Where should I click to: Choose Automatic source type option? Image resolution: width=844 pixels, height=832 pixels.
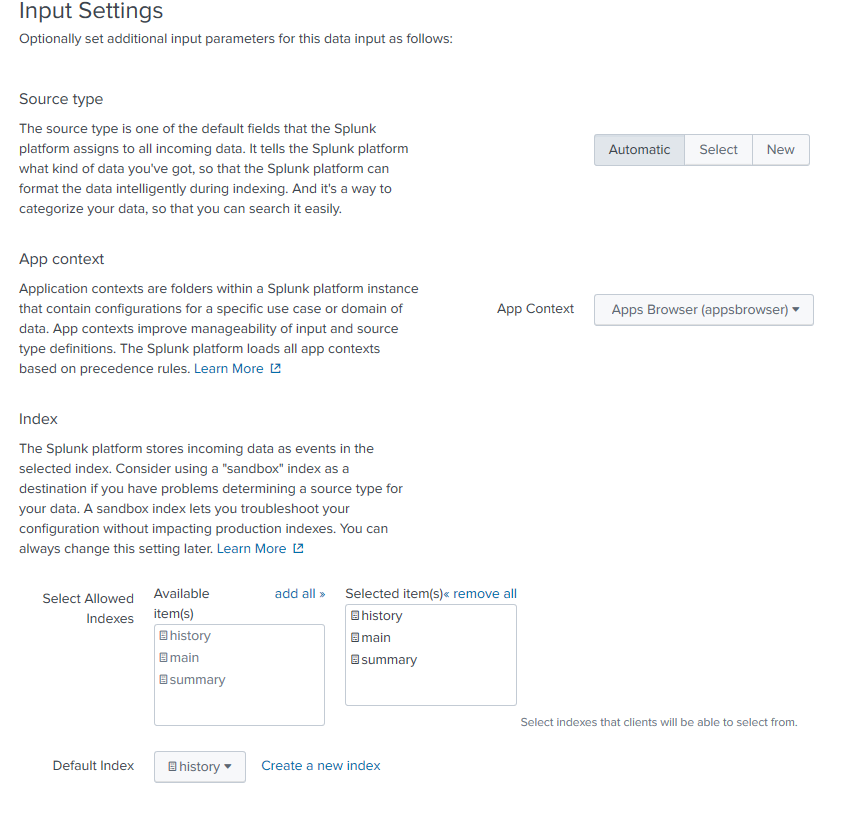(x=639, y=150)
